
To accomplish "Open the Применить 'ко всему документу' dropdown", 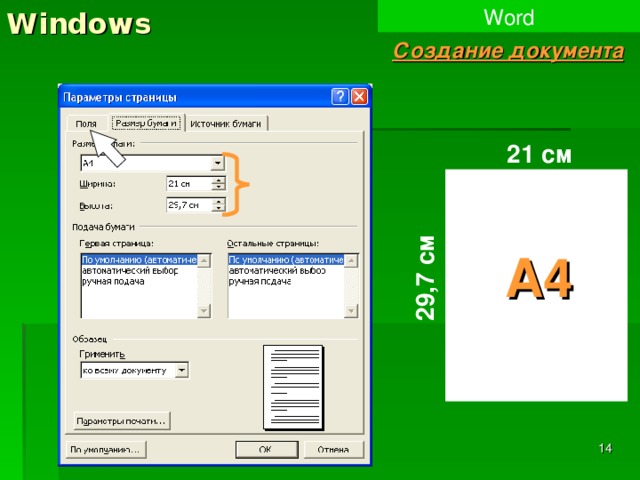I will [182, 371].
